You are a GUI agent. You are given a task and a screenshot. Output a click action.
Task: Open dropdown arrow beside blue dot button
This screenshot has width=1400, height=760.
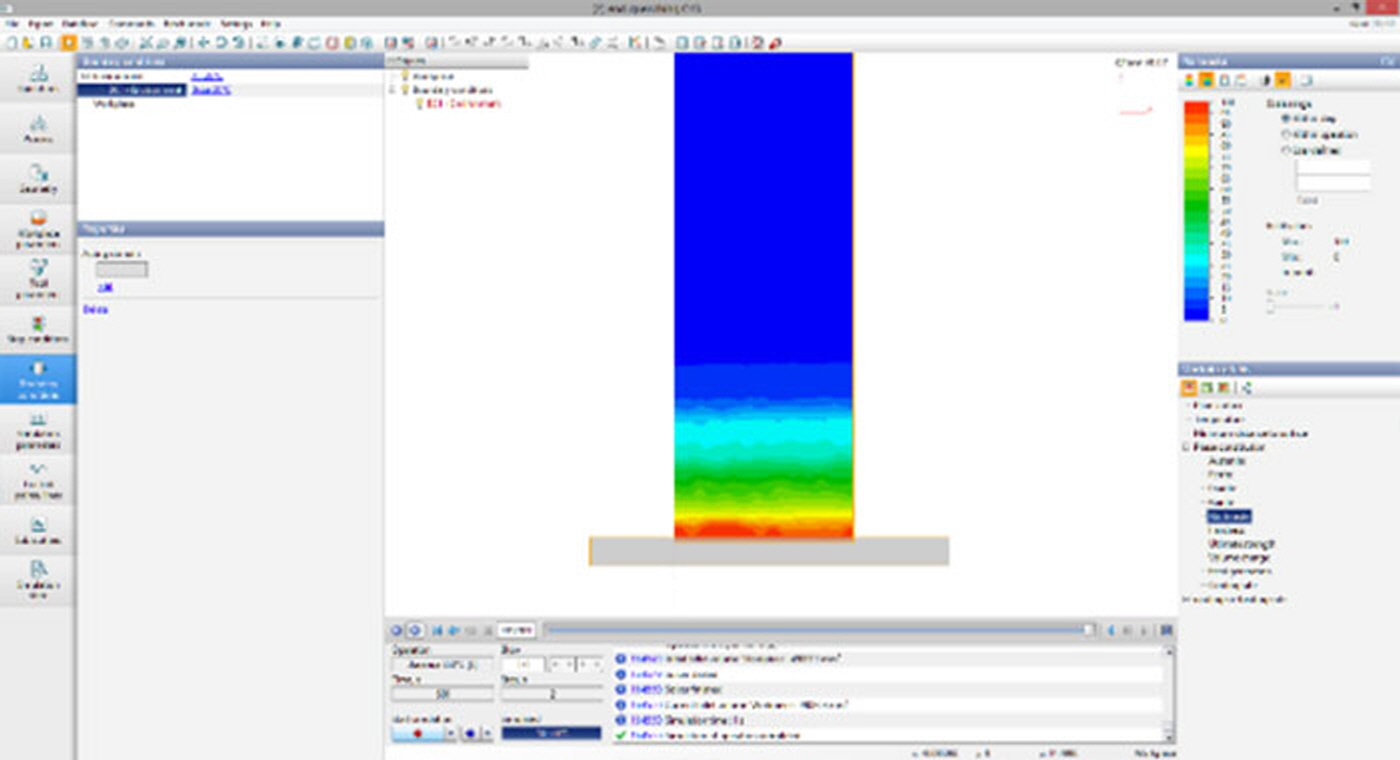click(487, 733)
